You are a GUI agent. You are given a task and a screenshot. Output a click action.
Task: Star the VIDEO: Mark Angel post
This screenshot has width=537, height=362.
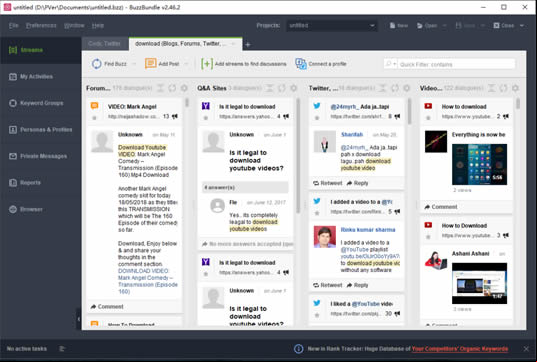(95, 118)
